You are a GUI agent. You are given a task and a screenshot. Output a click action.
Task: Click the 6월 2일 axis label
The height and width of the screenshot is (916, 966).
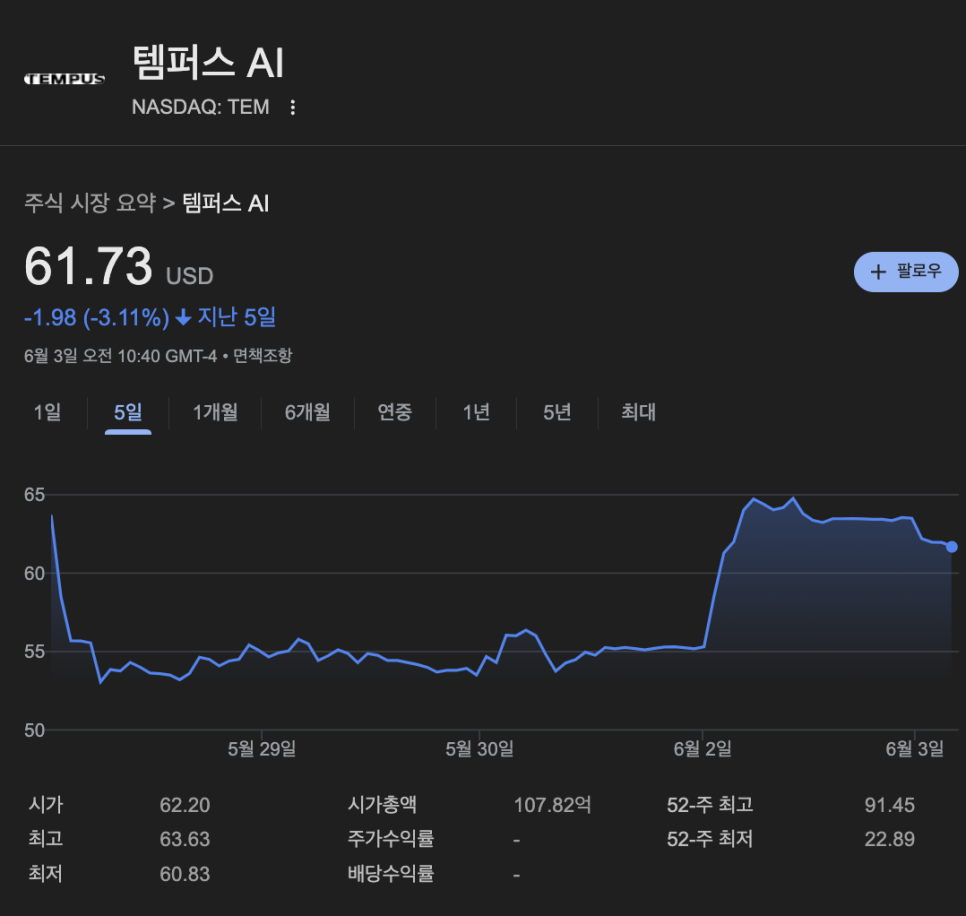pos(702,749)
